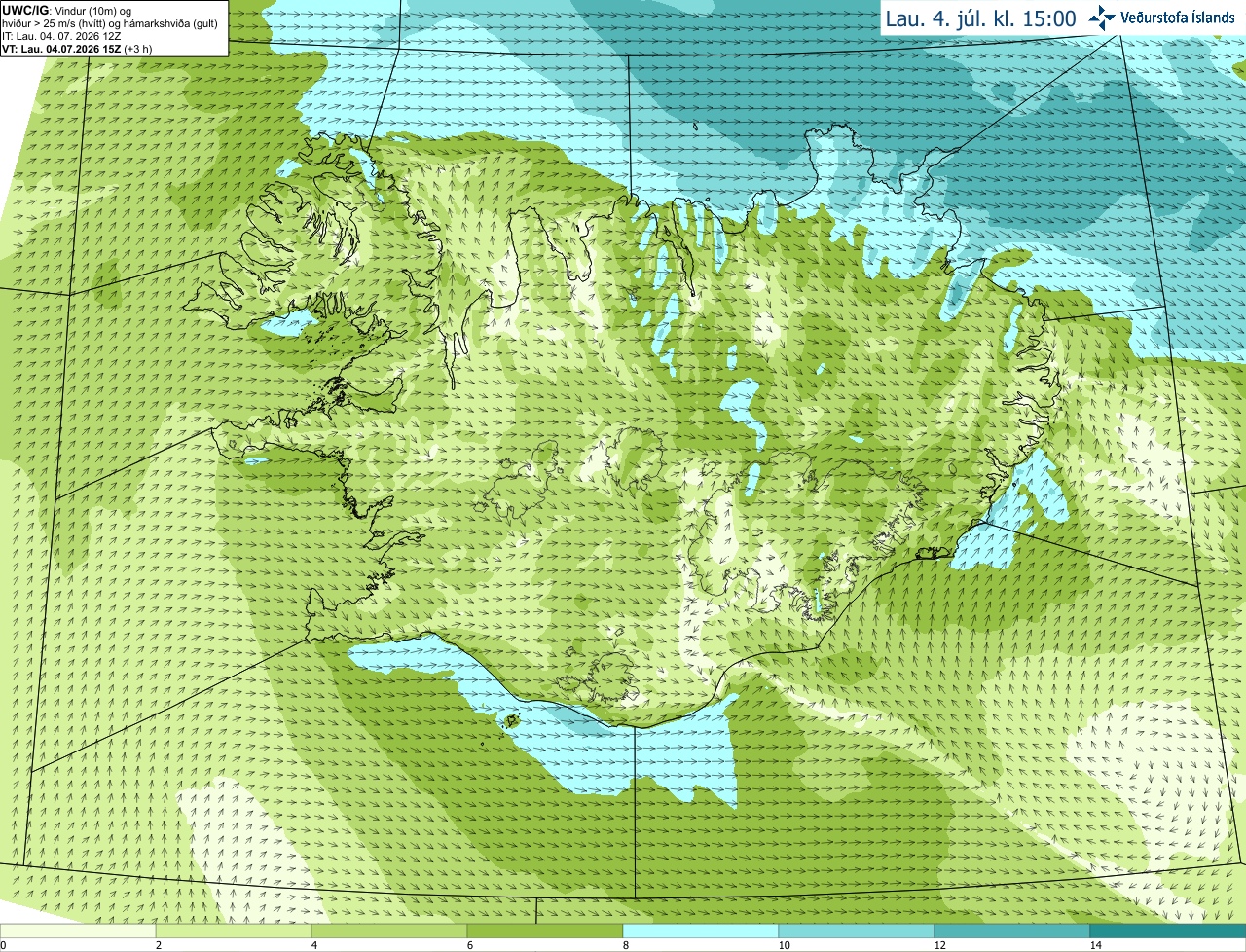Select the 4–6 m/s legend color segment
Viewport: 1246px width, 952px height.
click(x=389, y=931)
